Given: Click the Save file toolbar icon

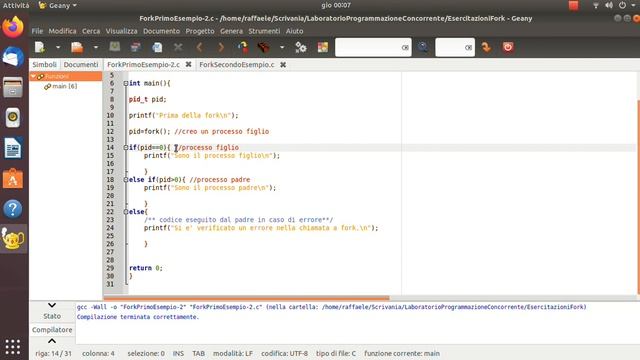Looking at the screenshot, I should click(x=115, y=47).
